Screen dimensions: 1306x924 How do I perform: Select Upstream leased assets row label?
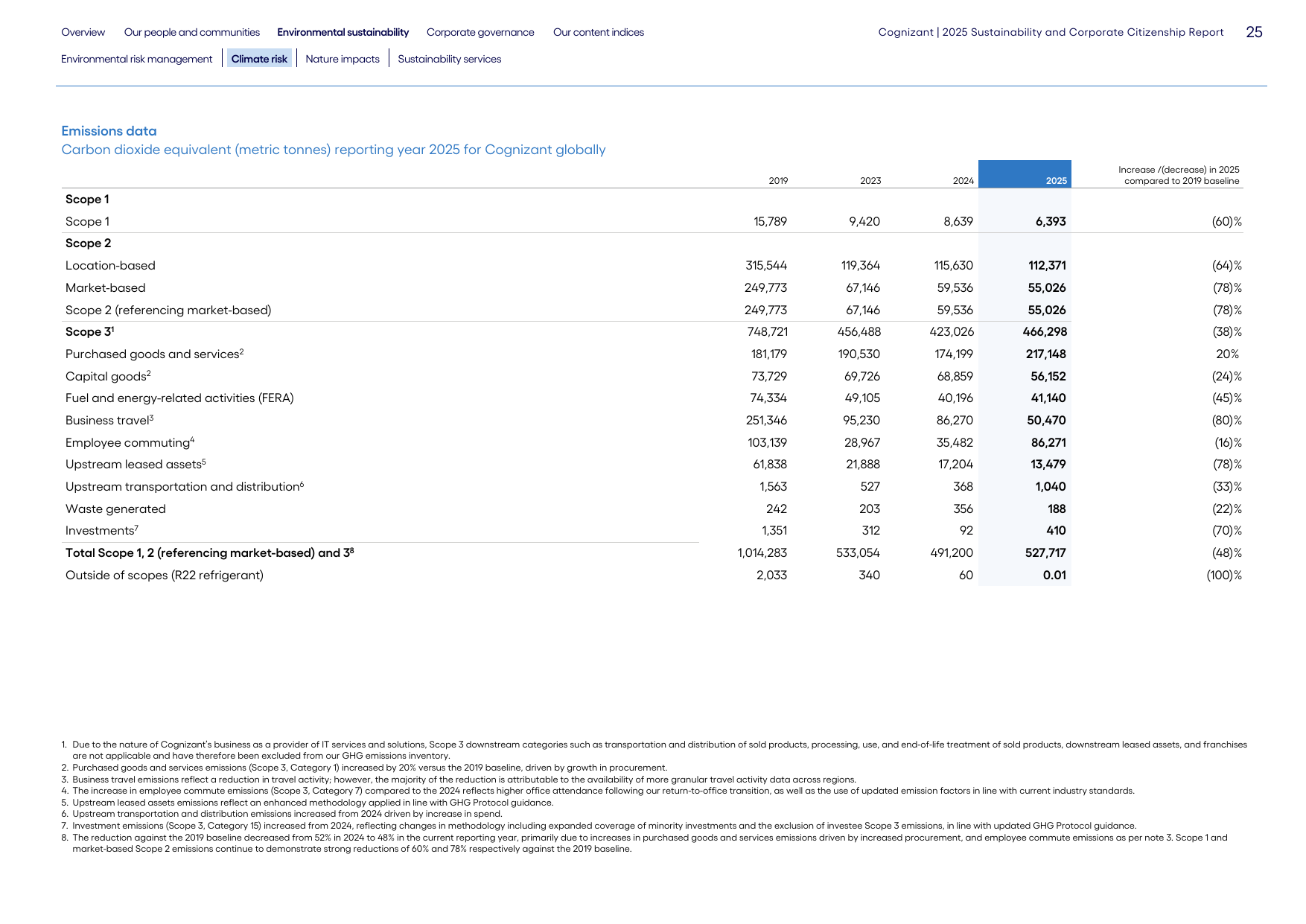click(x=136, y=465)
